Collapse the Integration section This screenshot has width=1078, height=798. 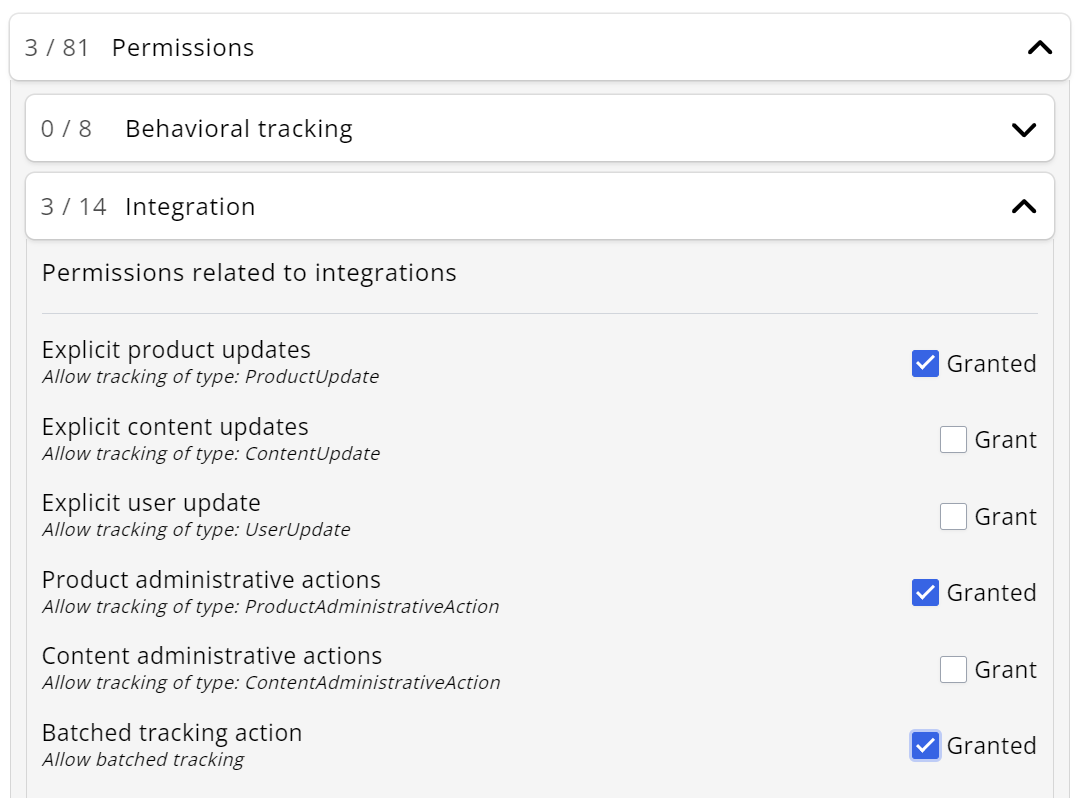pyautogui.click(x=1022, y=205)
